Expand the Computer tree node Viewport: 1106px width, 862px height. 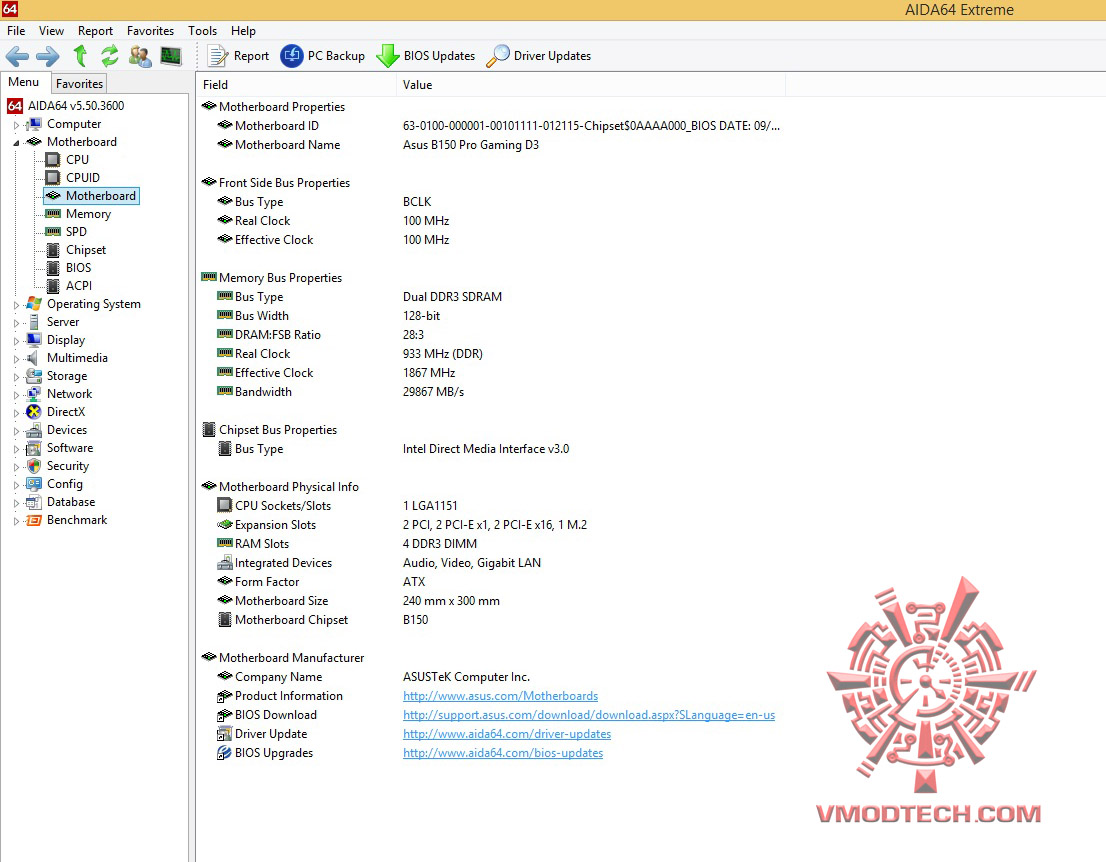click(x=16, y=125)
